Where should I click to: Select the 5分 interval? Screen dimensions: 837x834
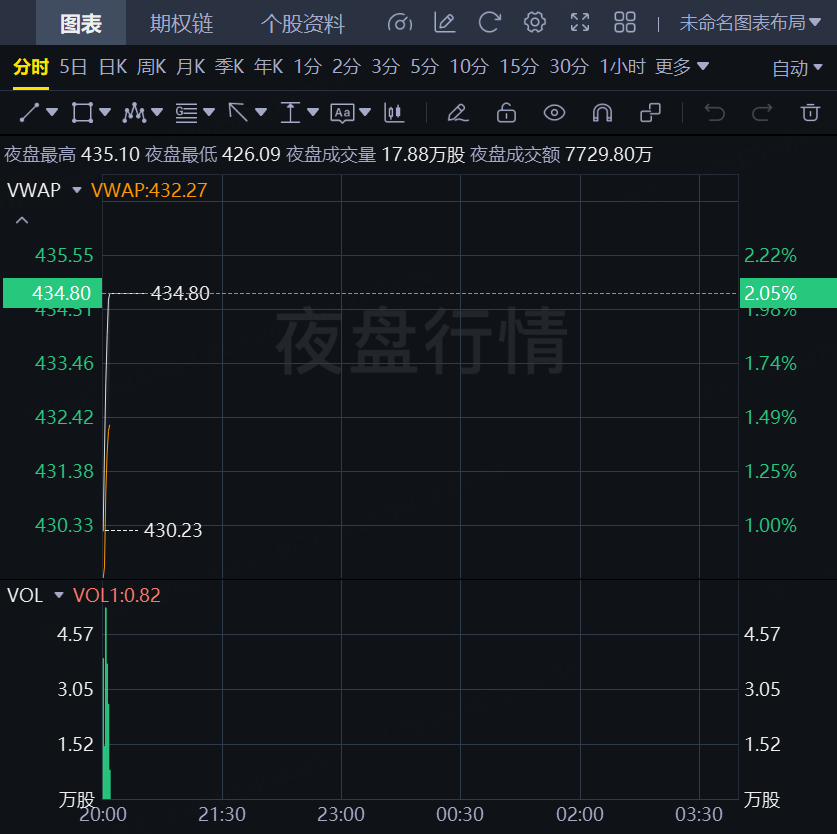[x=424, y=67]
